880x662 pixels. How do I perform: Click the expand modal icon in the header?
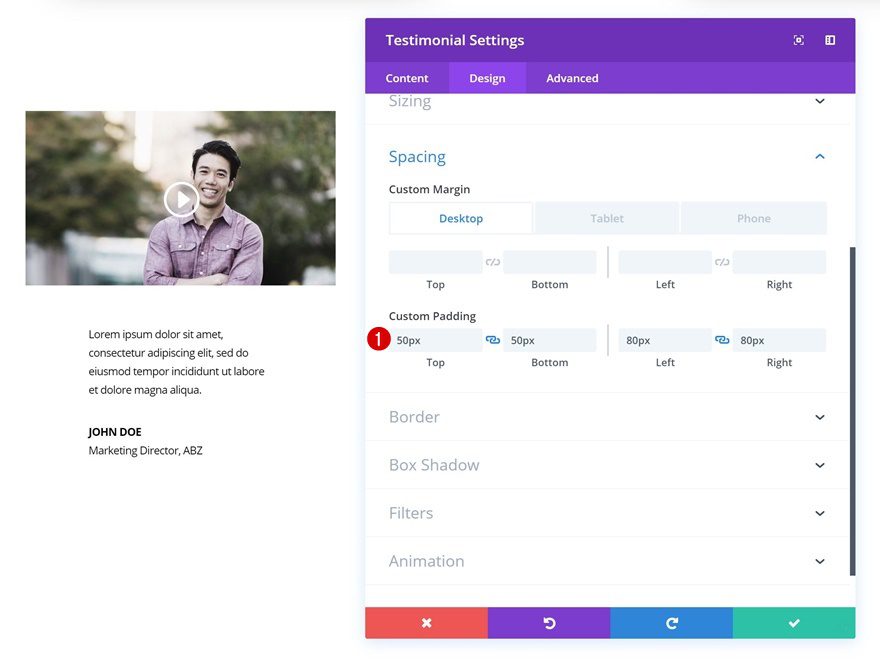798,39
